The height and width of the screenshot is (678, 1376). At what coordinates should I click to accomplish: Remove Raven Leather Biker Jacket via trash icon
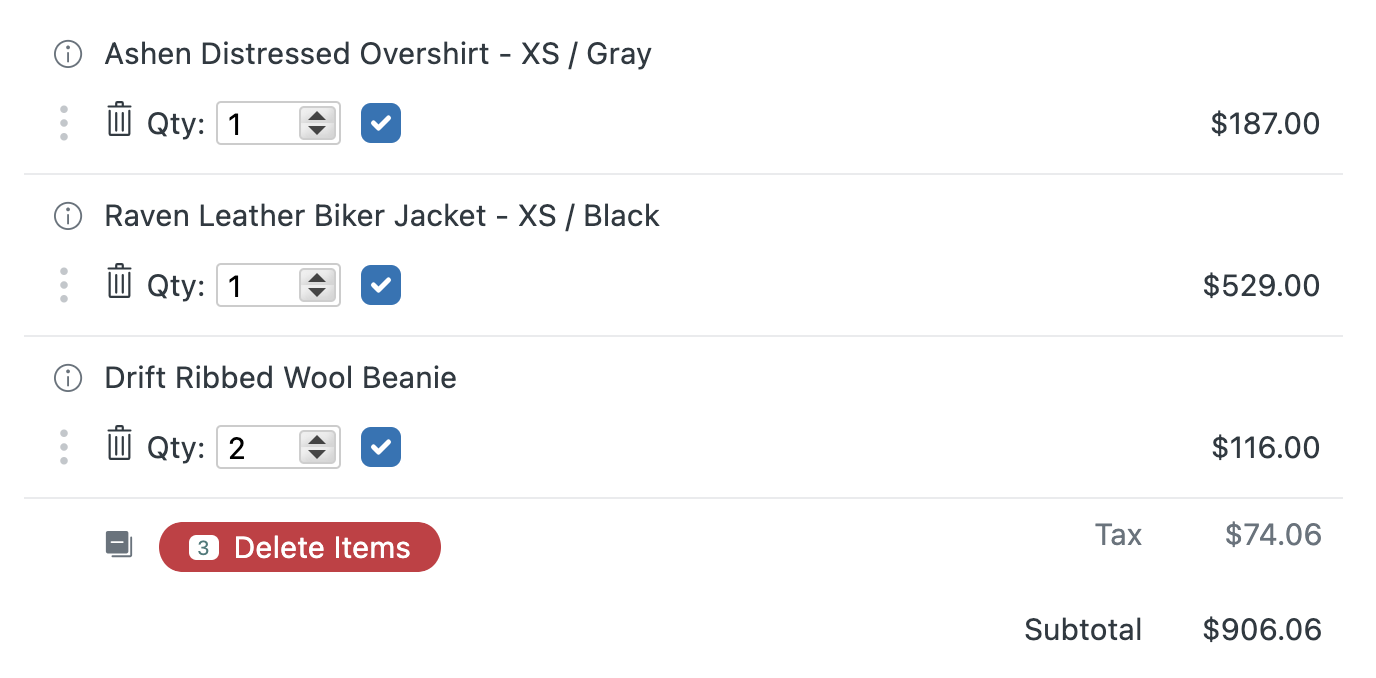(119, 284)
